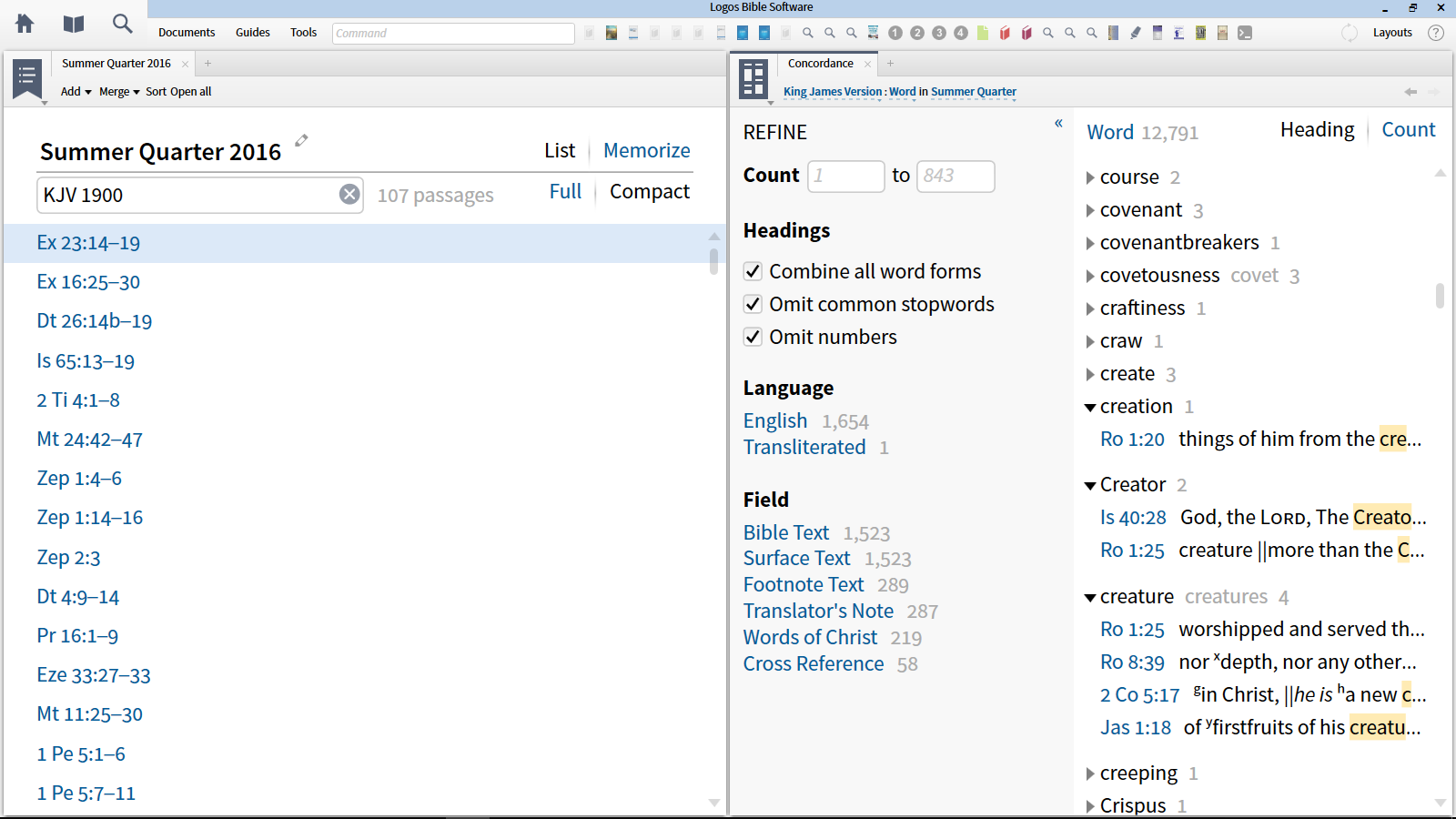The width and height of the screenshot is (1456, 819).
Task: Close the Concordance tab
Action: pos(868,64)
